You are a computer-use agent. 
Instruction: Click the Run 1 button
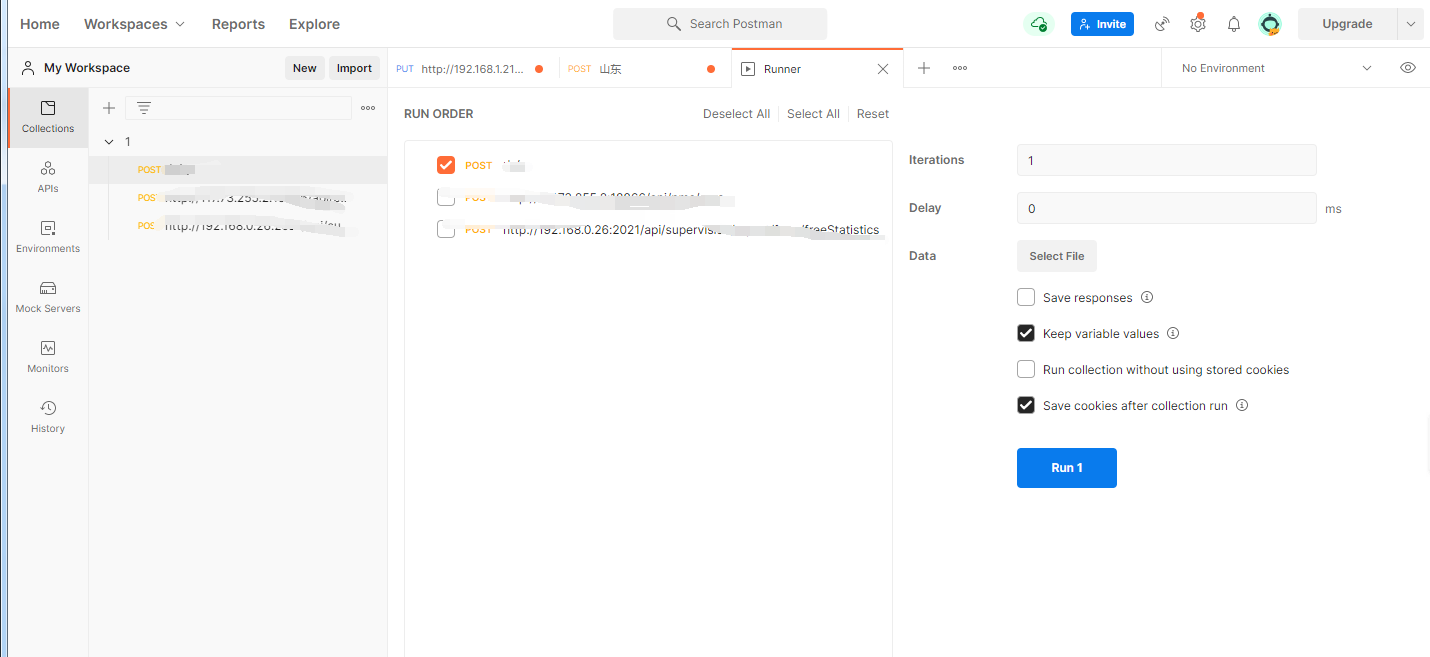[1067, 468]
